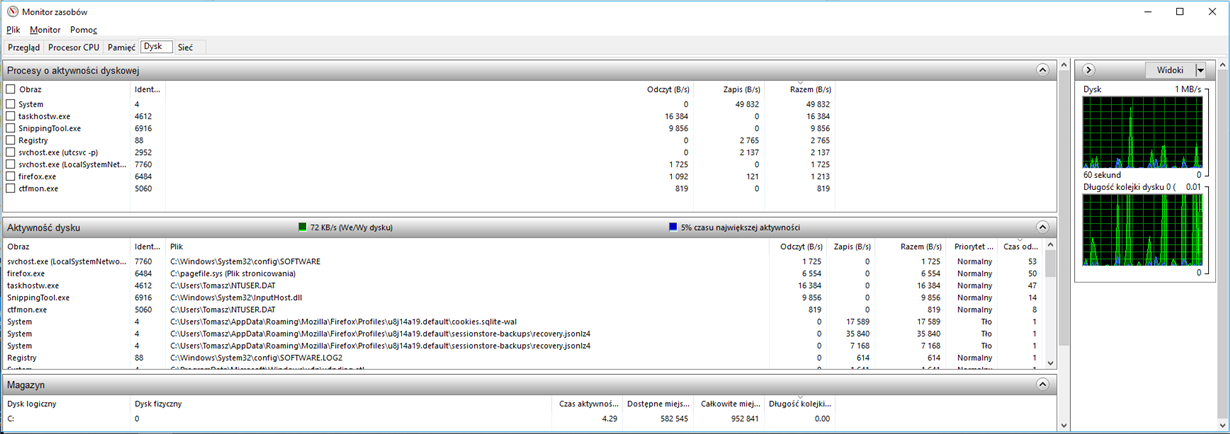Check the ctfmon.exe process checkbox
Image resolution: width=1230 pixels, height=434 pixels.
click(11, 188)
